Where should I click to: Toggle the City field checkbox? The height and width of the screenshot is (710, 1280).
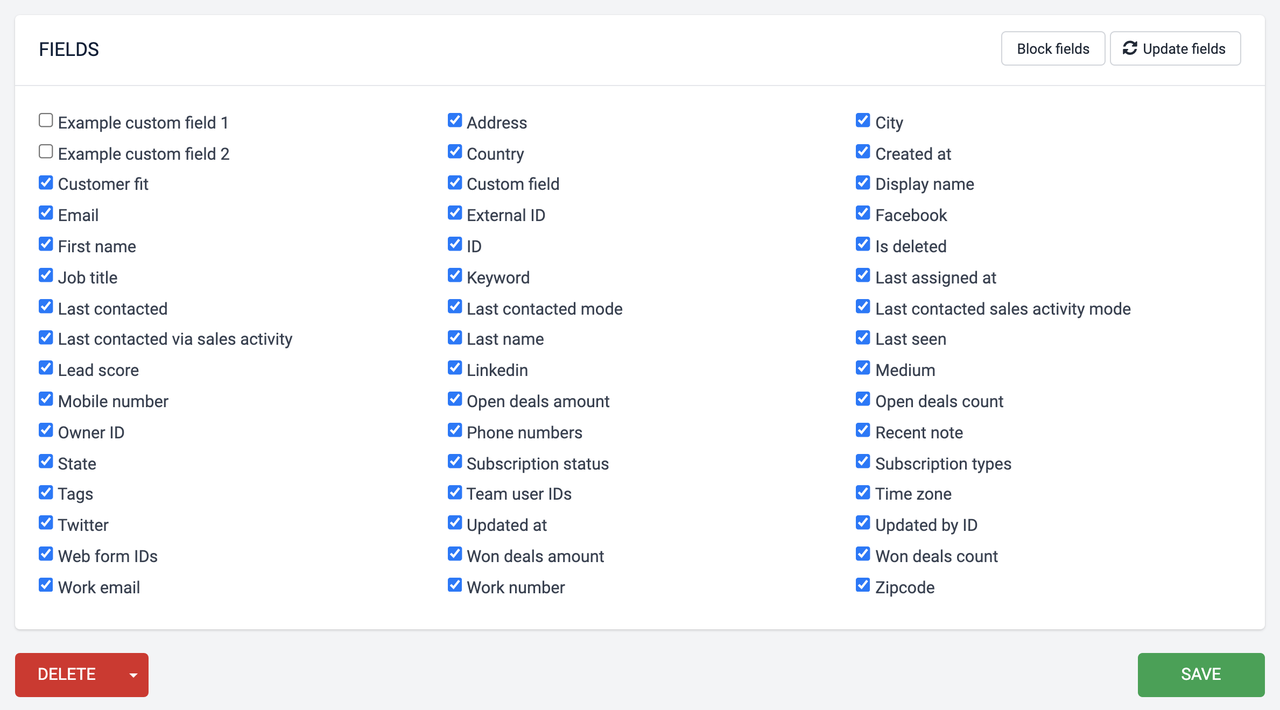[863, 121]
